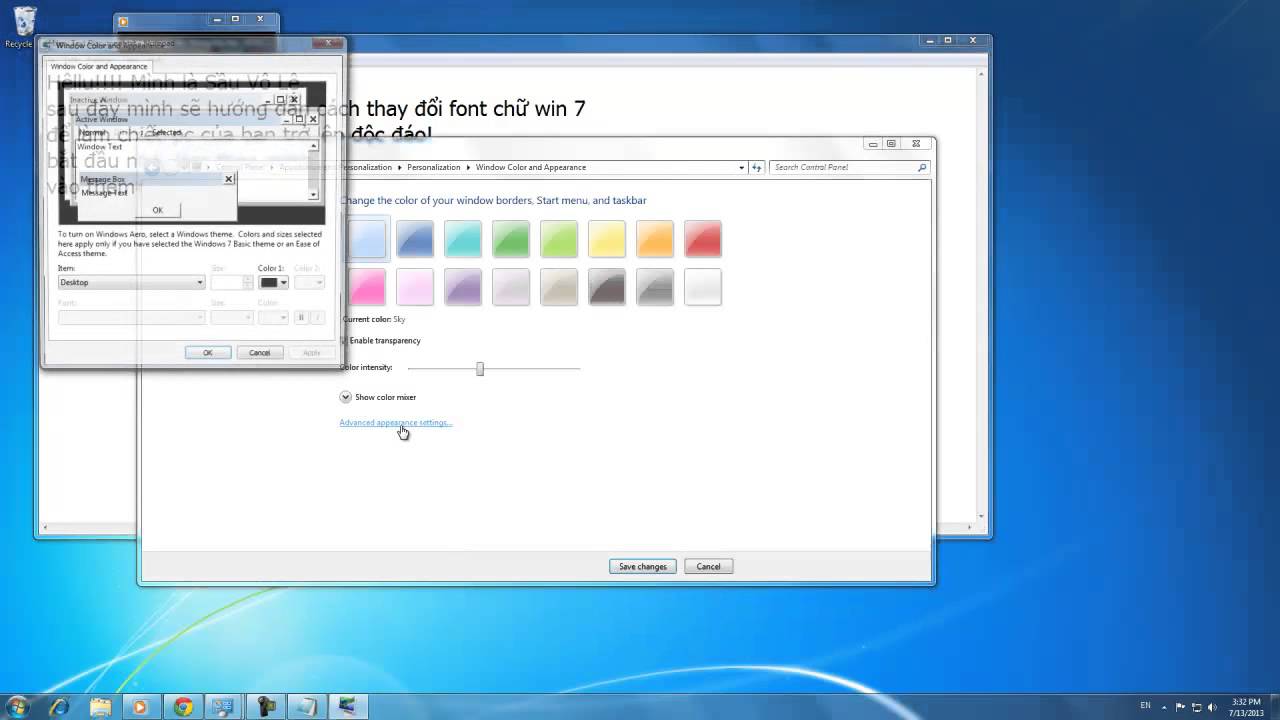The height and width of the screenshot is (720, 1280).
Task: Open the network tray icon
Action: tap(1197, 707)
